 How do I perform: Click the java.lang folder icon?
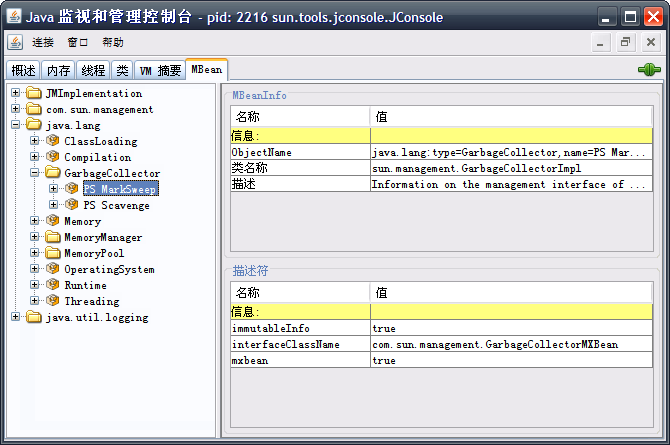[34, 125]
